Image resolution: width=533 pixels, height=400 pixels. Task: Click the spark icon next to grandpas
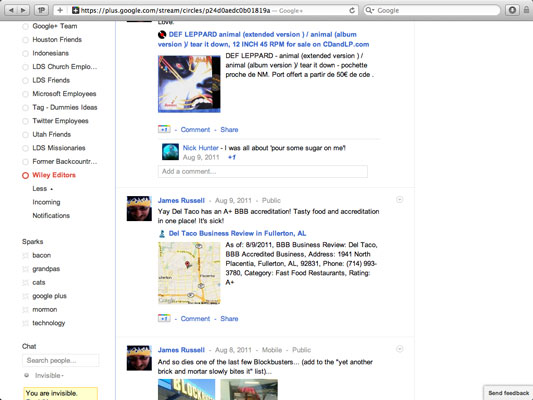25,269
